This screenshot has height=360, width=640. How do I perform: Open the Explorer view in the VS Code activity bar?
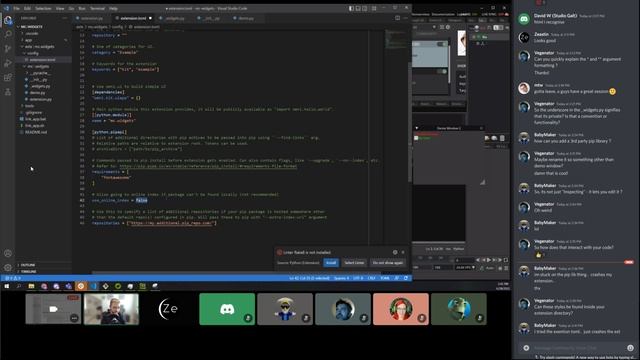(8, 20)
